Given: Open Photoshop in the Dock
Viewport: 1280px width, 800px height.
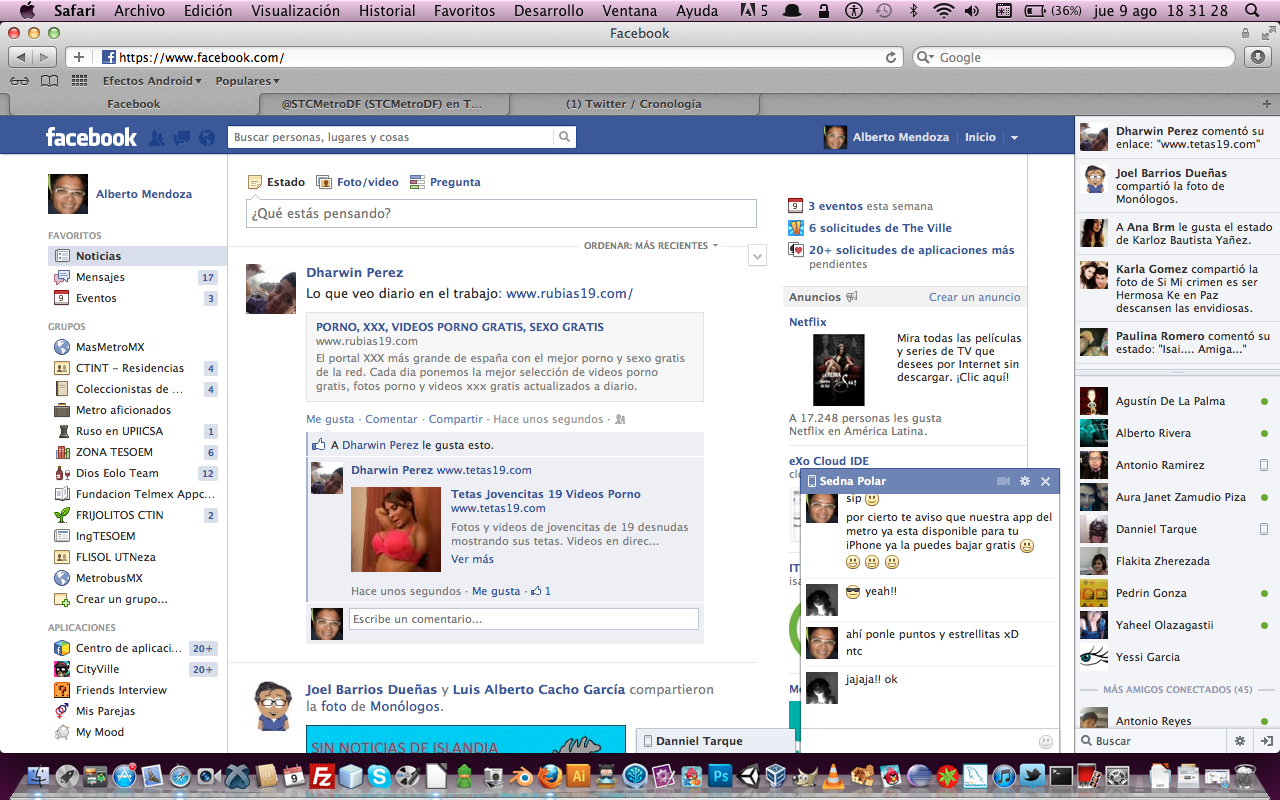Looking at the screenshot, I should pos(719,776).
